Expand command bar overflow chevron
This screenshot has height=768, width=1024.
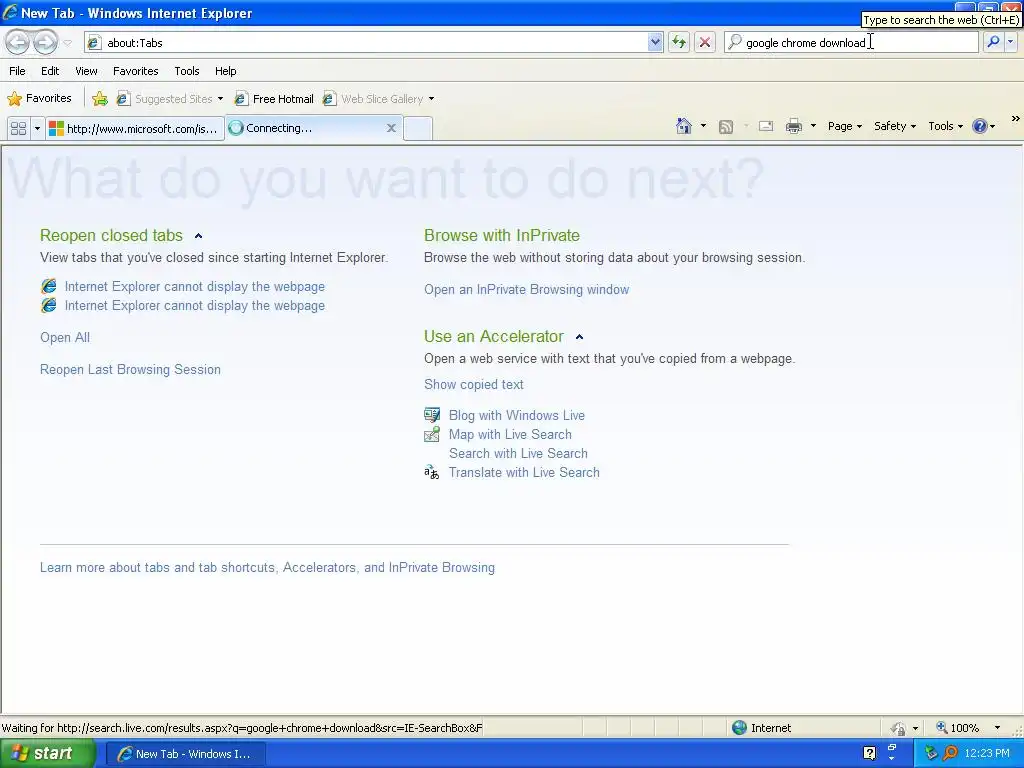tap(1016, 119)
